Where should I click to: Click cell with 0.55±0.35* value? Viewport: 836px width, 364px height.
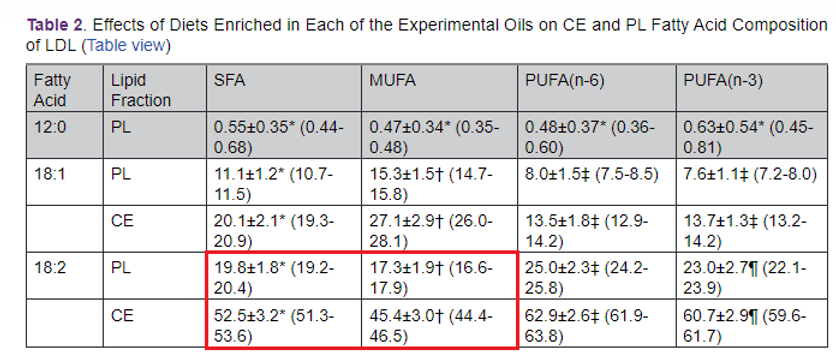click(x=284, y=135)
